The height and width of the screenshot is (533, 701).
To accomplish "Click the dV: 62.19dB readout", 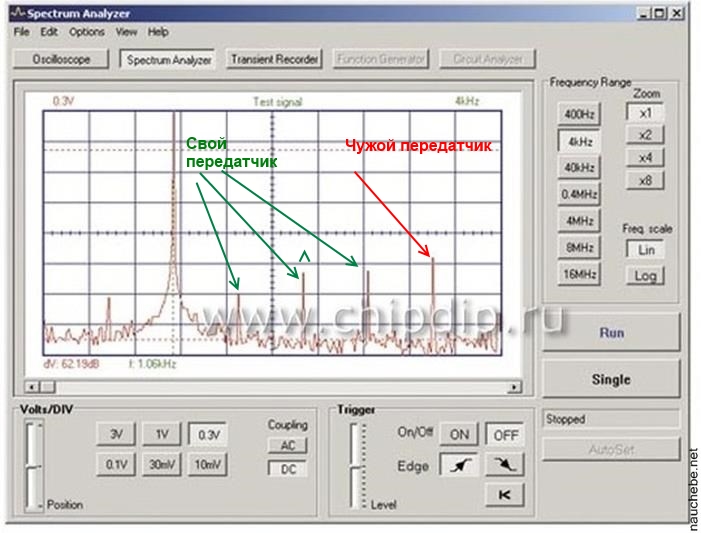I will [71, 364].
